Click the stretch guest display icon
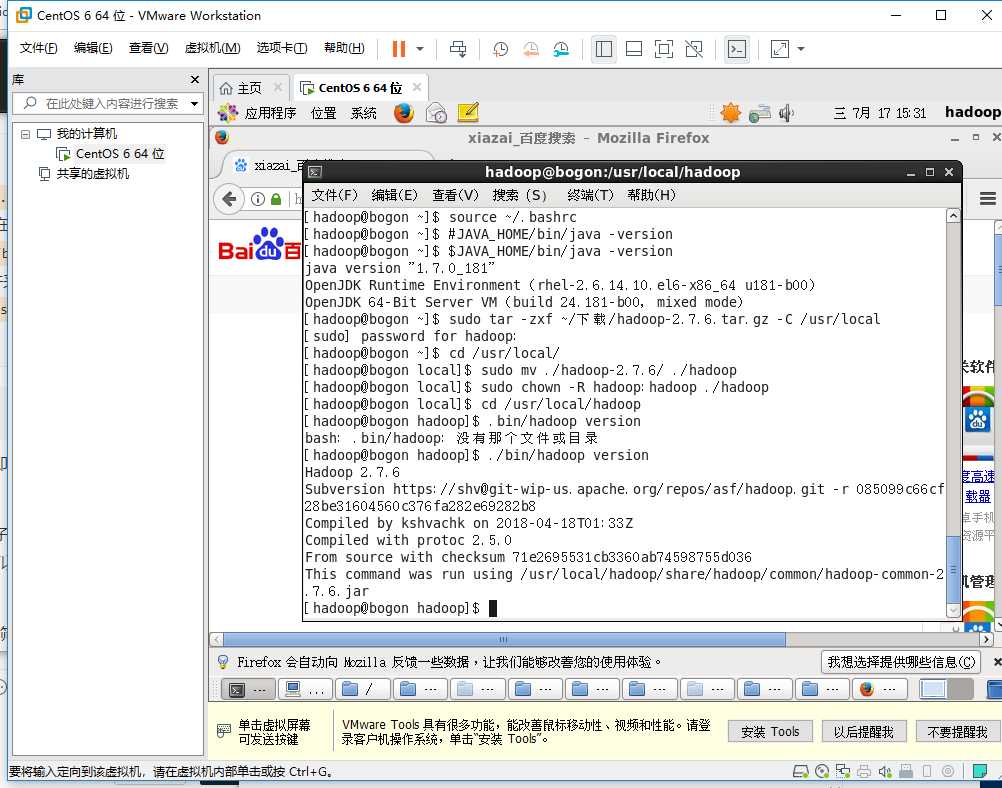This screenshot has height=788, width=1002. click(x=780, y=49)
